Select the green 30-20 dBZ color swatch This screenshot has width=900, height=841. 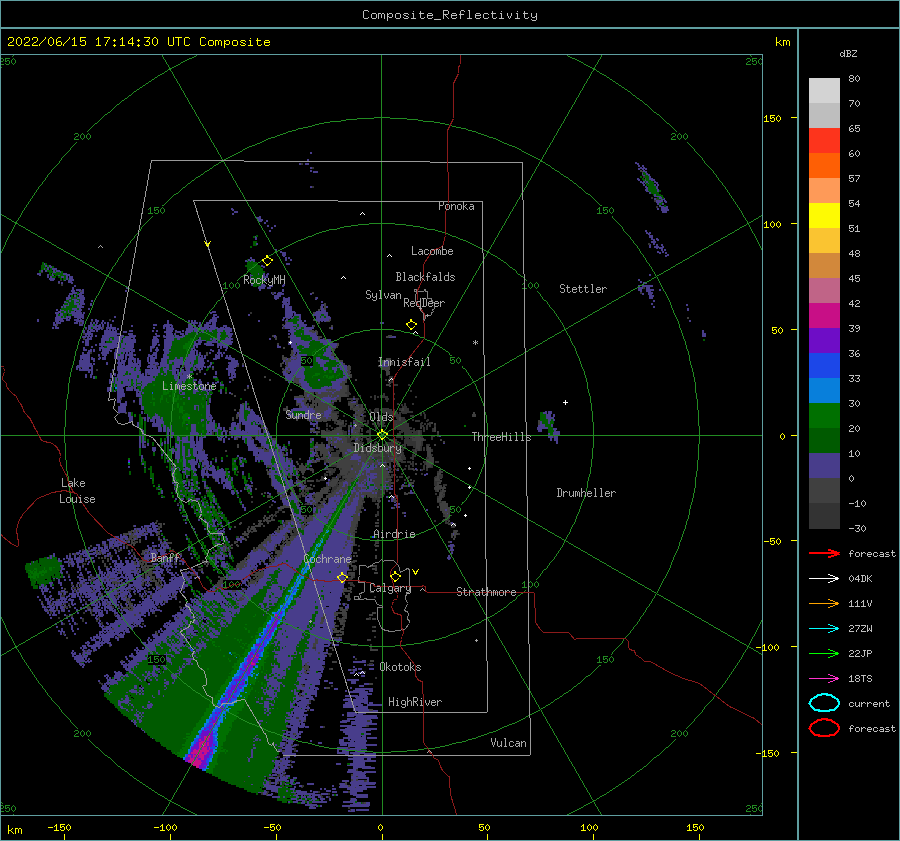click(x=824, y=416)
